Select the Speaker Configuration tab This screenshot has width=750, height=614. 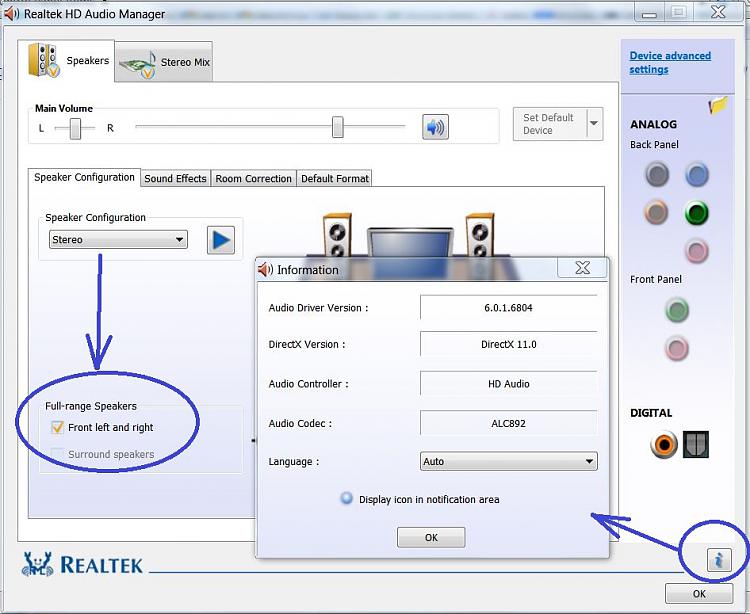point(84,177)
